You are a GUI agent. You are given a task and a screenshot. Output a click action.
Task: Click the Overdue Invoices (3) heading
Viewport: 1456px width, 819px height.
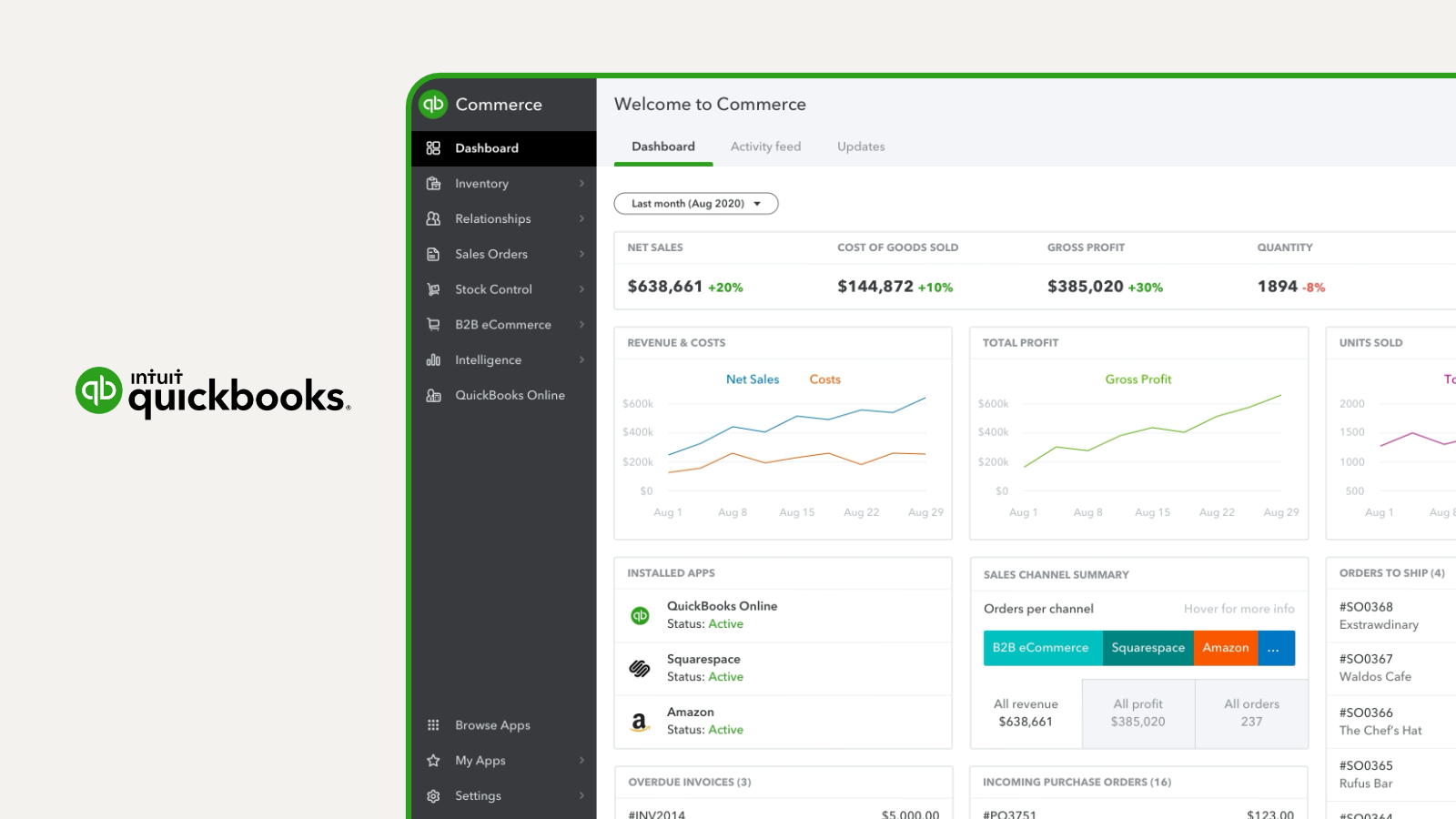click(x=690, y=783)
